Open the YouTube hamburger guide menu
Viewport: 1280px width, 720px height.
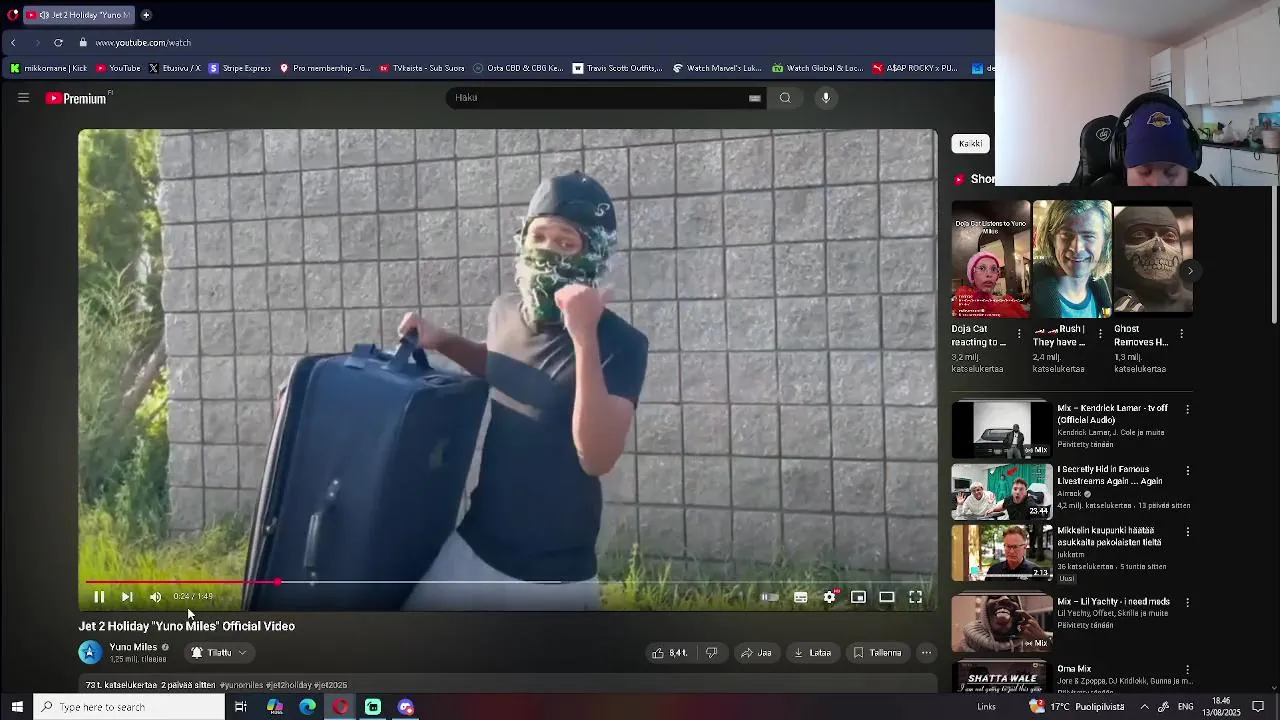point(23,97)
